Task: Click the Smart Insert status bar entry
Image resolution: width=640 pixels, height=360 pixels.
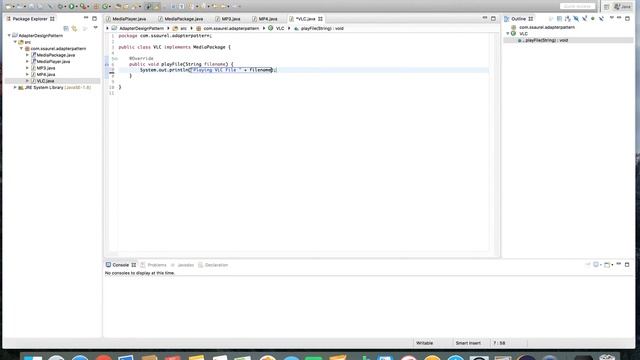Action: [468, 343]
